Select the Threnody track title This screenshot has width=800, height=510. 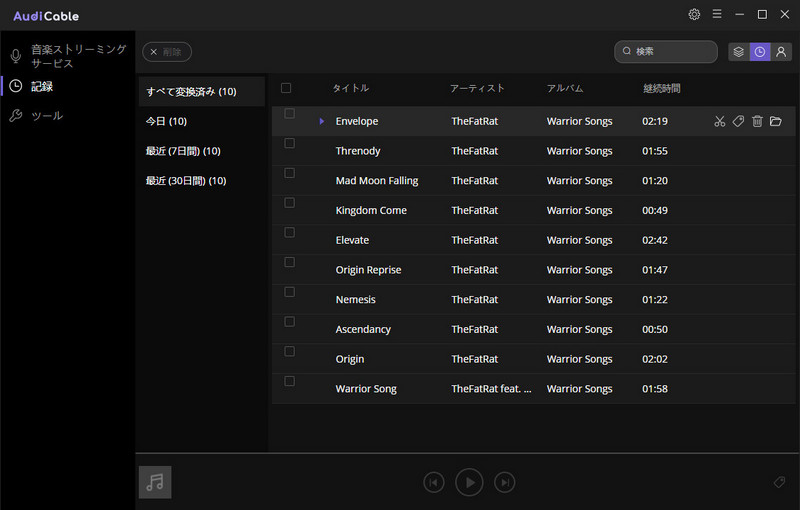358,151
